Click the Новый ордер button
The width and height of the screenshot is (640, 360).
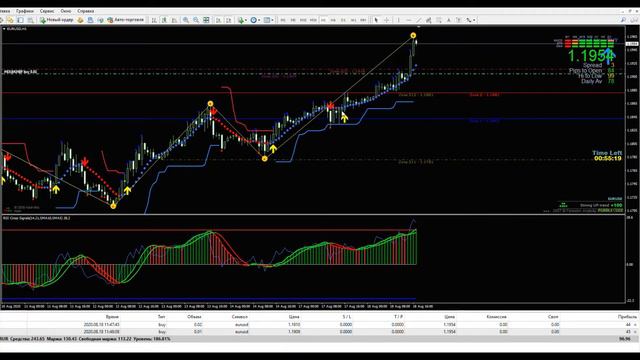[56, 20]
